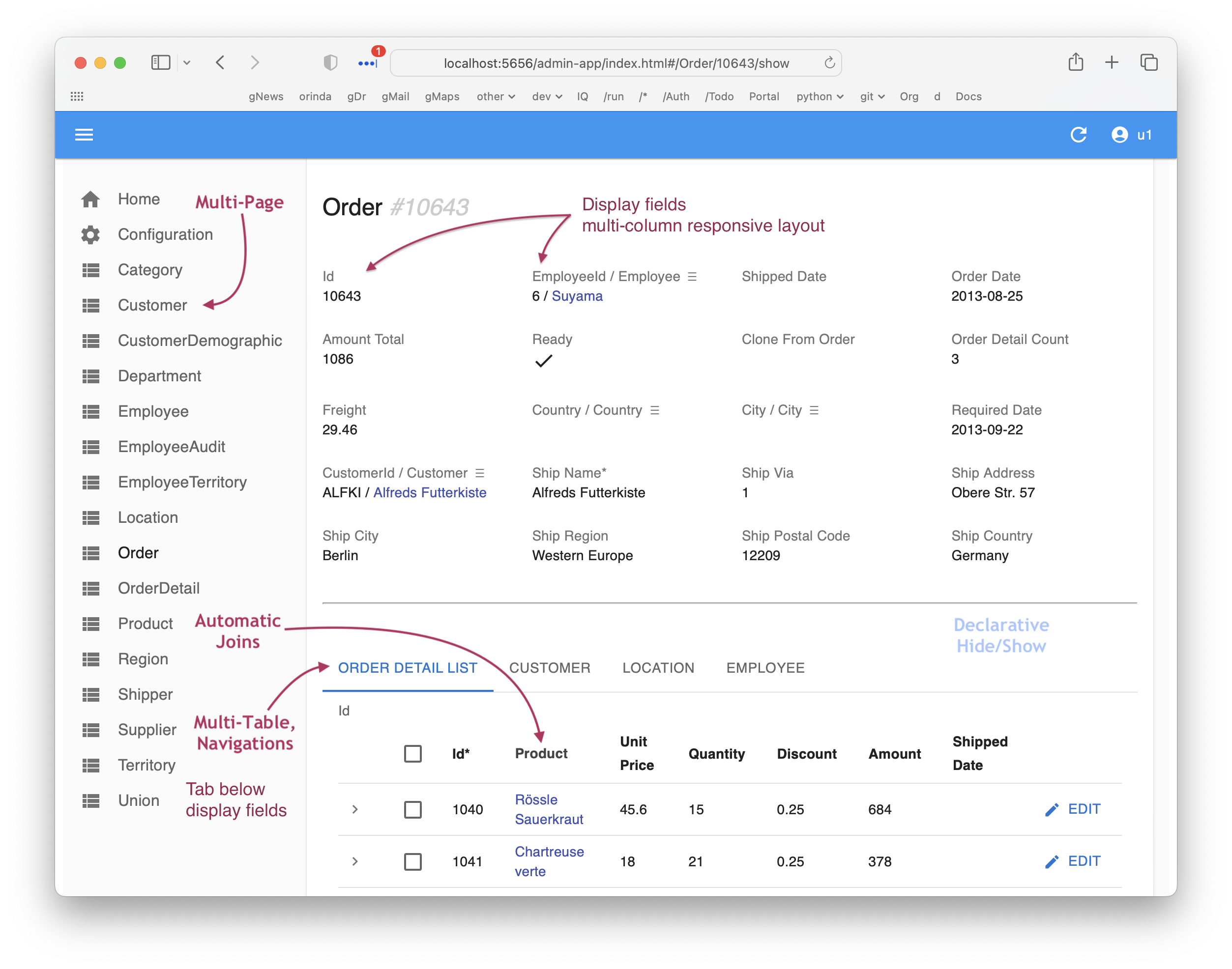This screenshot has height=969, width=1232.
Task: Open the EmployeeId / Employee join menu icon
Action: [692, 277]
